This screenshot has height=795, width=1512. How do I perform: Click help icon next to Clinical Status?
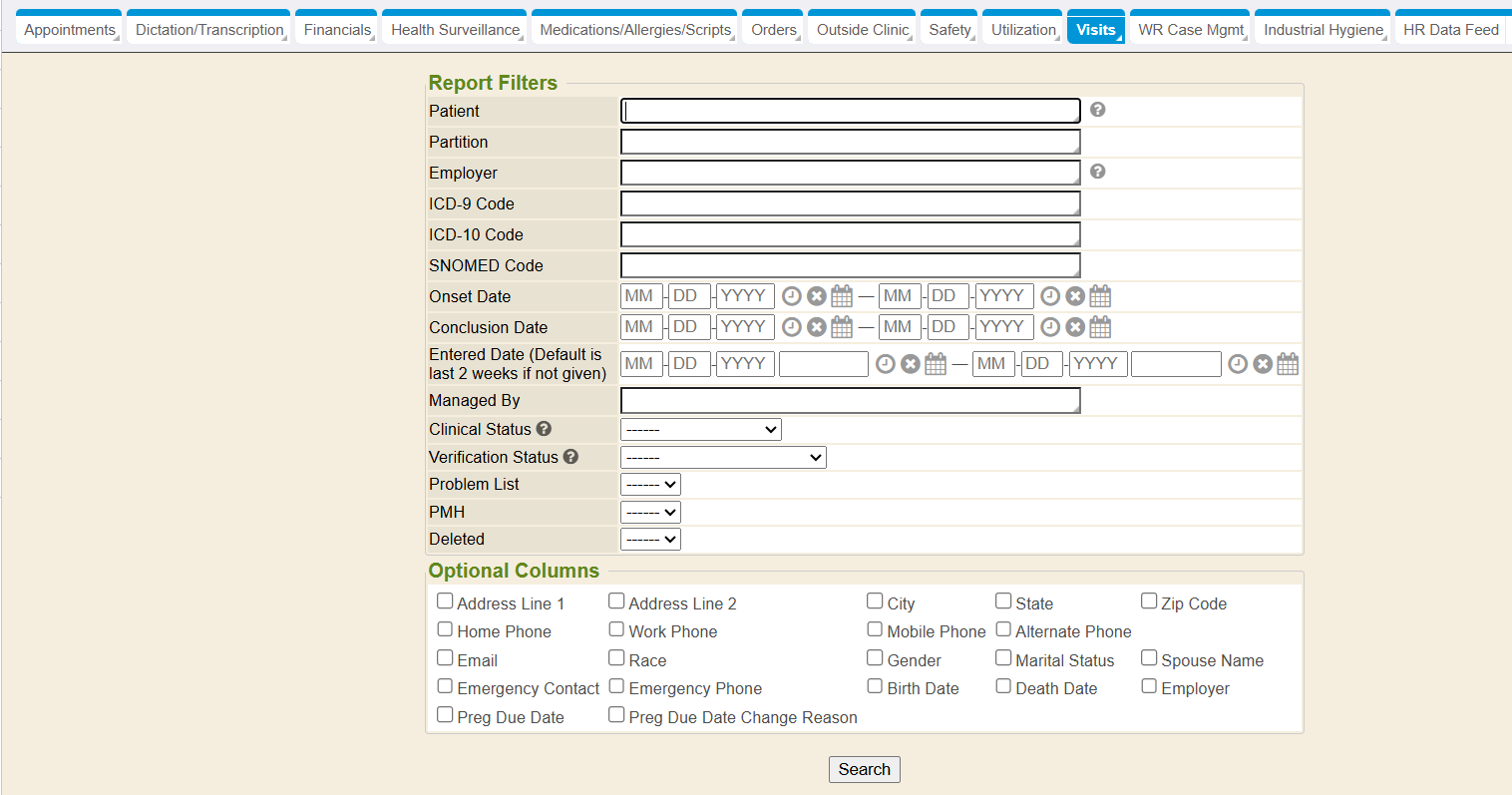point(544,429)
